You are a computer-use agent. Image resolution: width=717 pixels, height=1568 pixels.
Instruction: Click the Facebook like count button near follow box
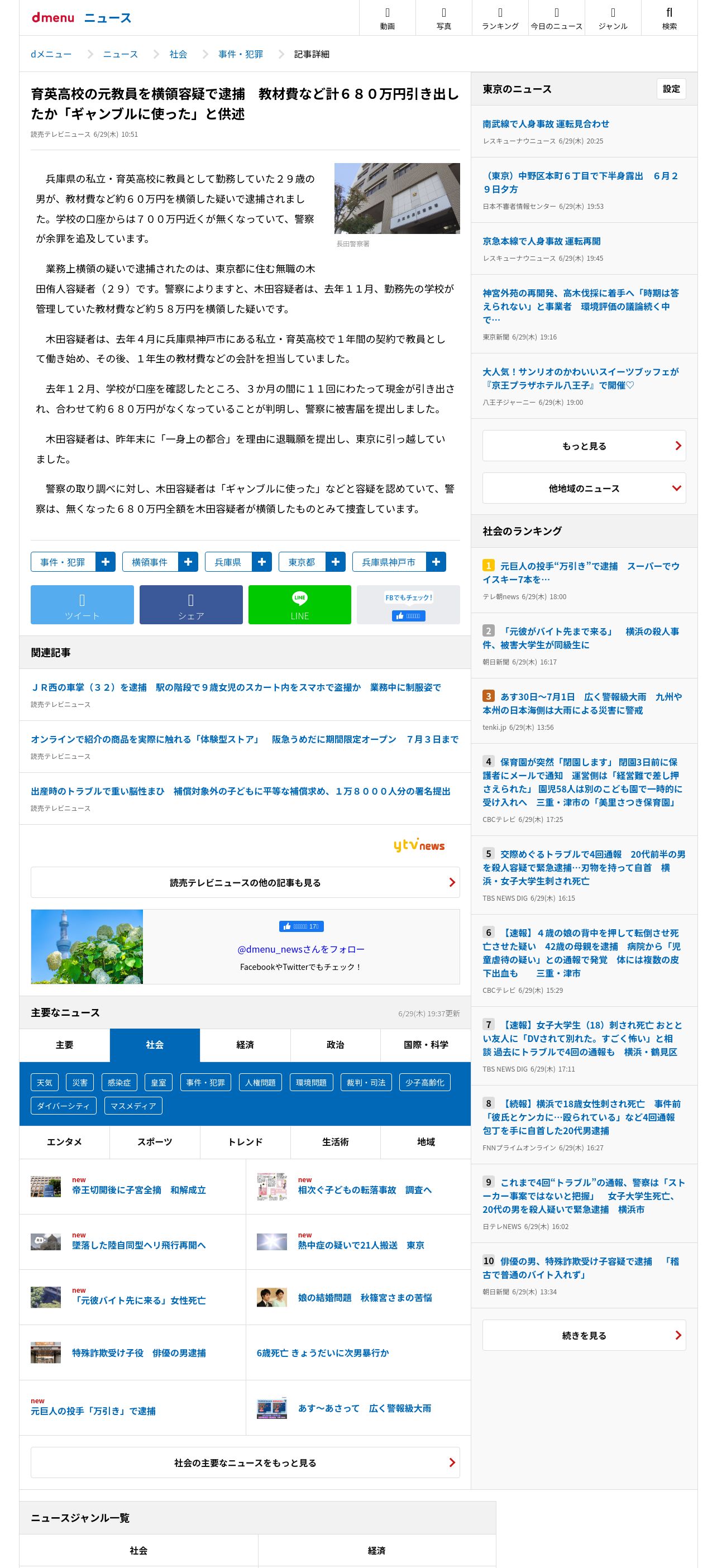pos(302,926)
